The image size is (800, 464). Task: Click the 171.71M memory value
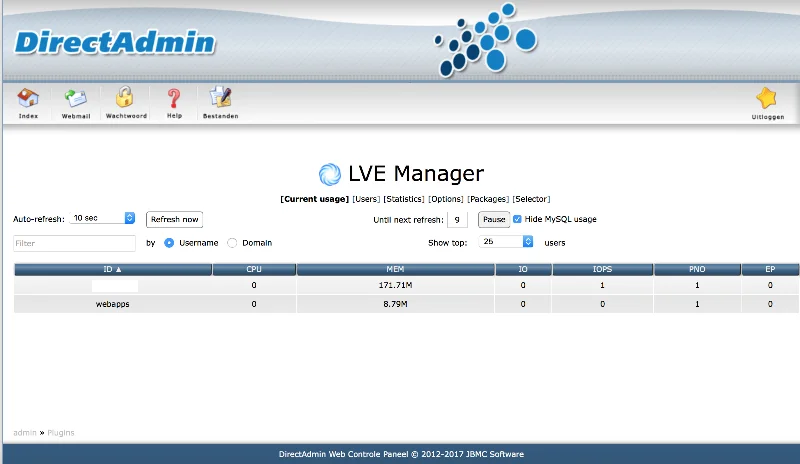click(395, 285)
